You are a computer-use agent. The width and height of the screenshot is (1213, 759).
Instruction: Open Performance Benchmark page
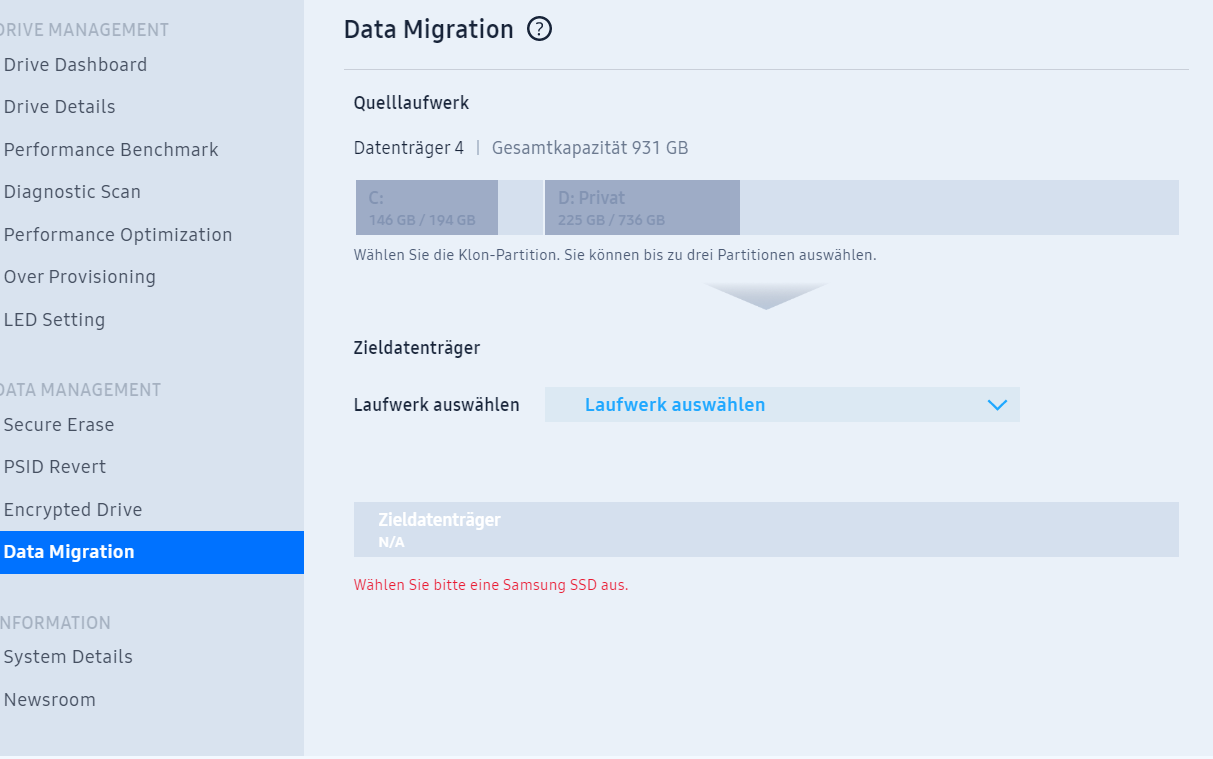coord(111,150)
